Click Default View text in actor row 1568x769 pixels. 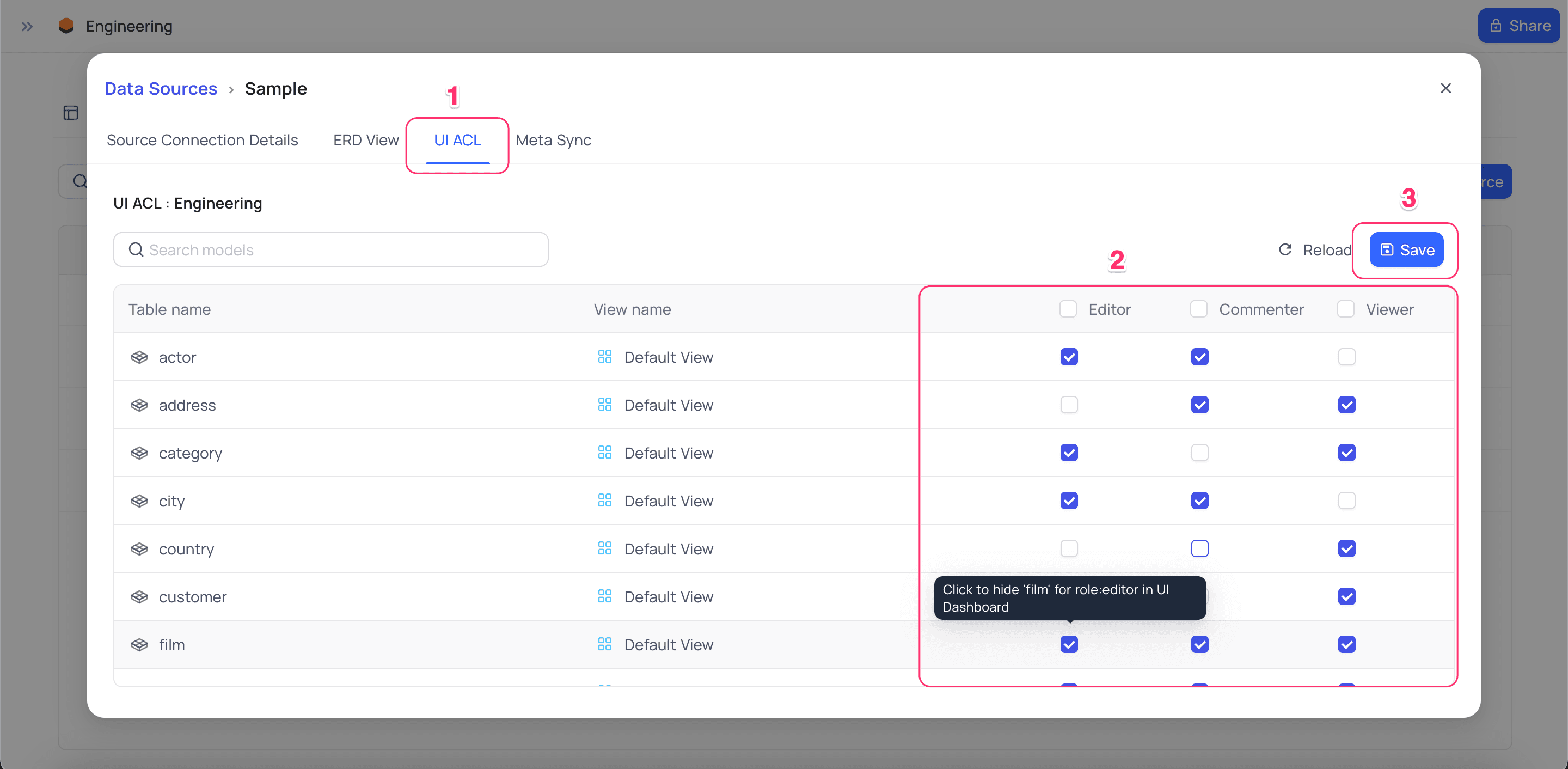tap(669, 357)
